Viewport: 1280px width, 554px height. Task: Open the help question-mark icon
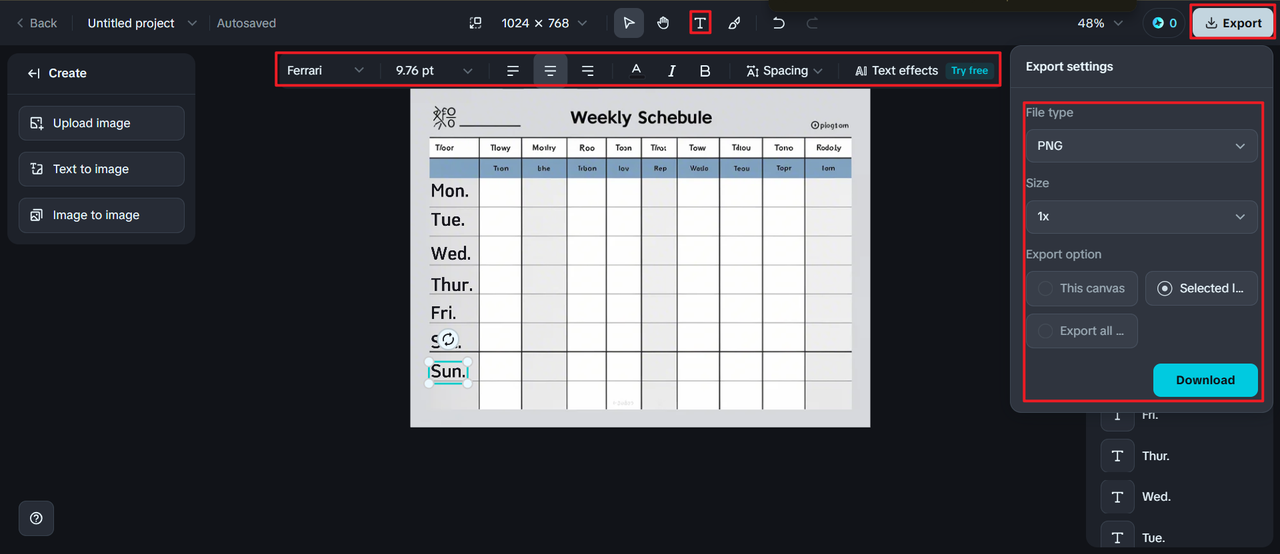pyautogui.click(x=36, y=518)
